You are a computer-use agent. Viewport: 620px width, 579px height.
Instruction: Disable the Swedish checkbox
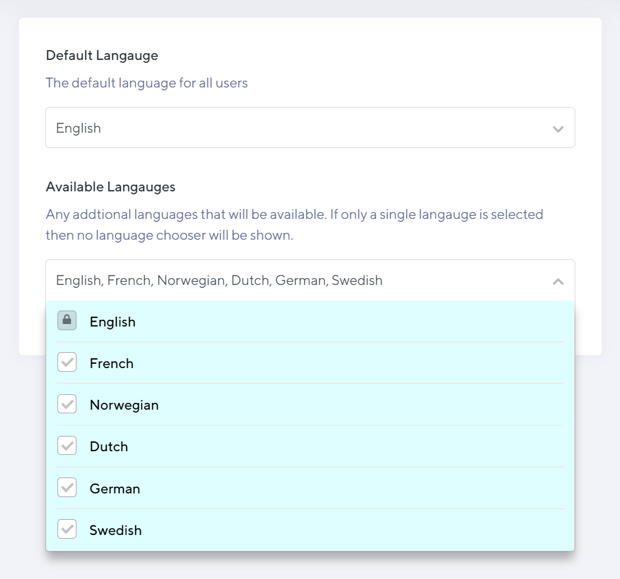tap(67, 530)
